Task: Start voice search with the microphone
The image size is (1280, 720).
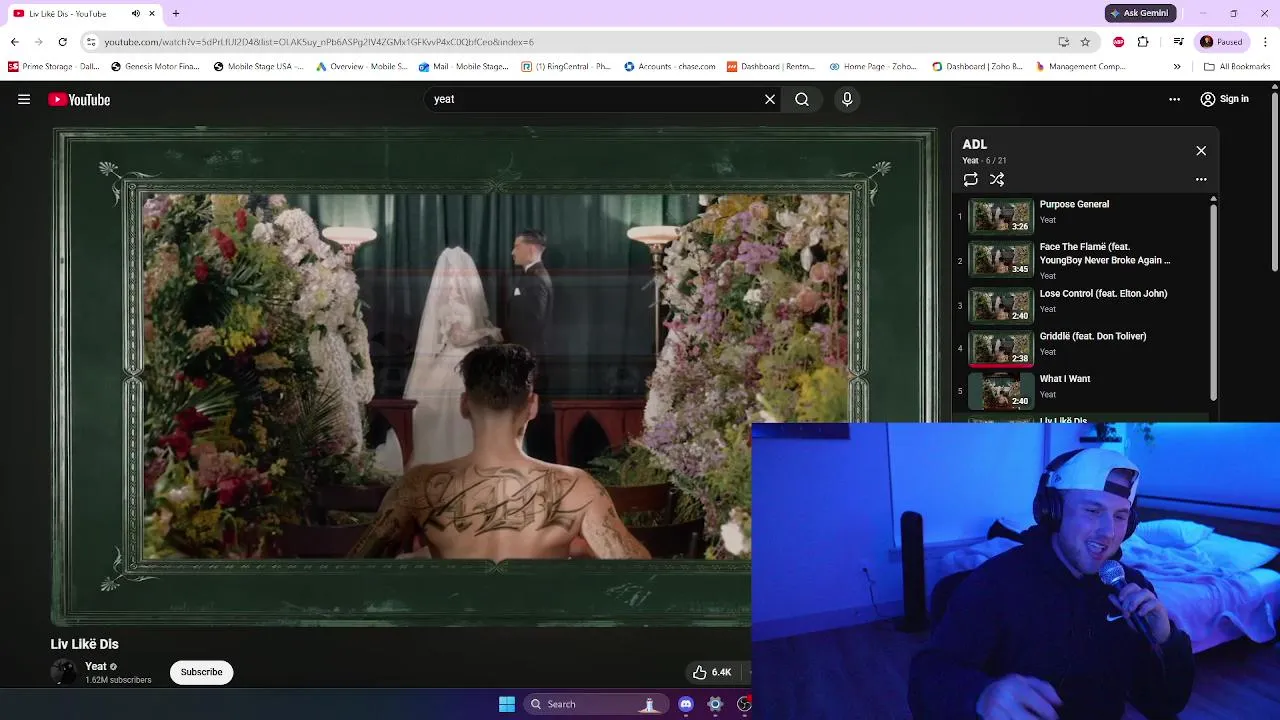Action: [x=847, y=99]
